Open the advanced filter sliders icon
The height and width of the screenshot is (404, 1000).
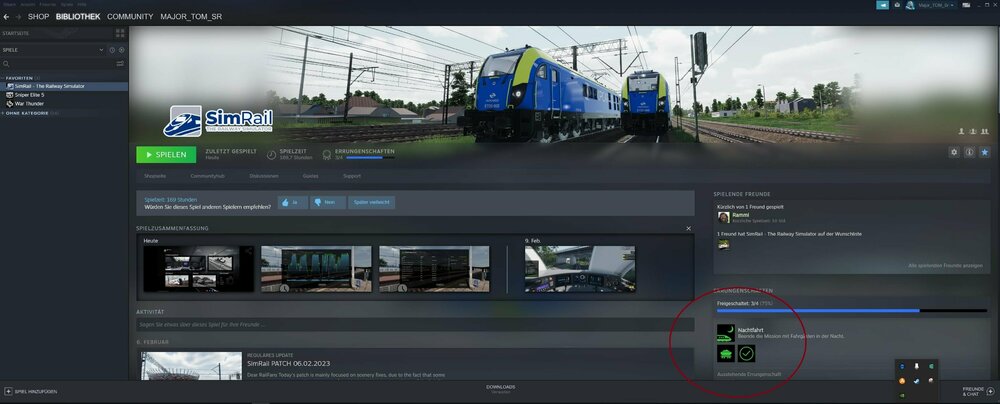pyautogui.click(x=120, y=64)
